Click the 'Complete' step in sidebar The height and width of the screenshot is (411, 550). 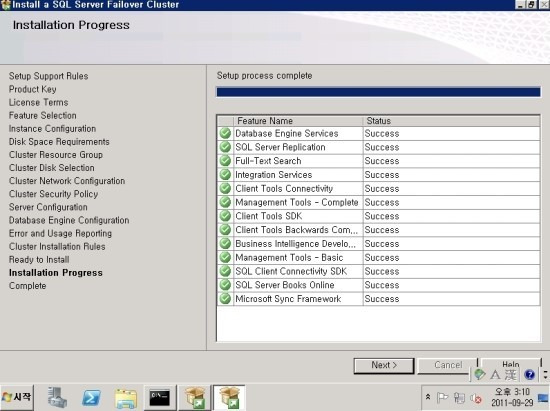[x=27, y=286]
